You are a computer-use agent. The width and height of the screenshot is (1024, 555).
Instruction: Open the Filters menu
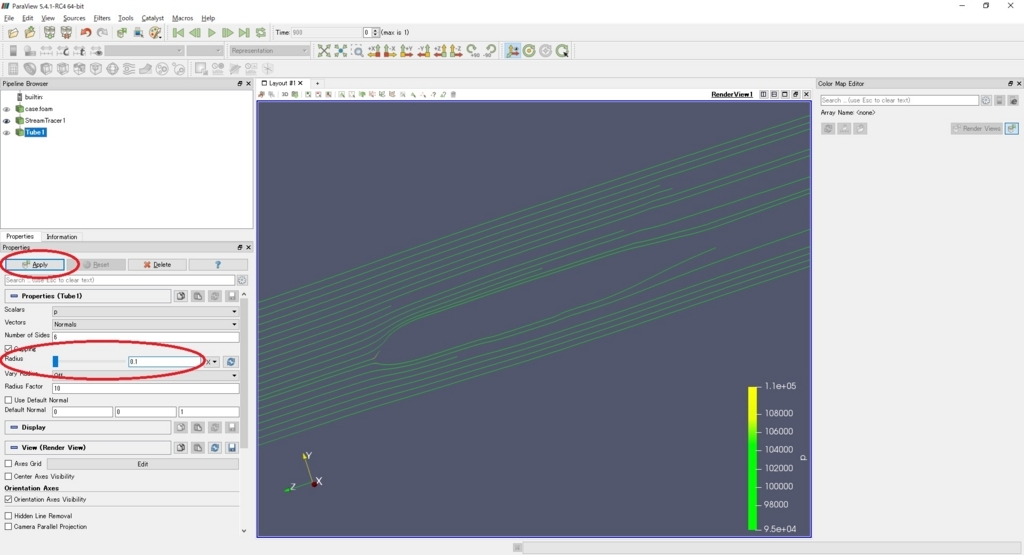tap(102, 18)
